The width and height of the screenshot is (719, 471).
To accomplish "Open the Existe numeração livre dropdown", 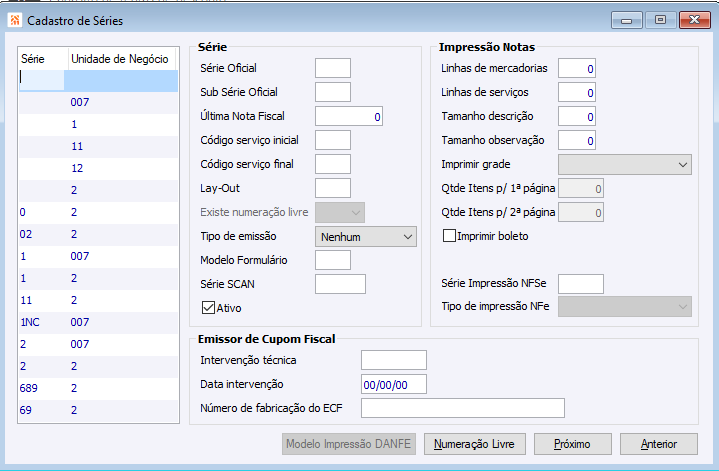I will [x=340, y=212].
